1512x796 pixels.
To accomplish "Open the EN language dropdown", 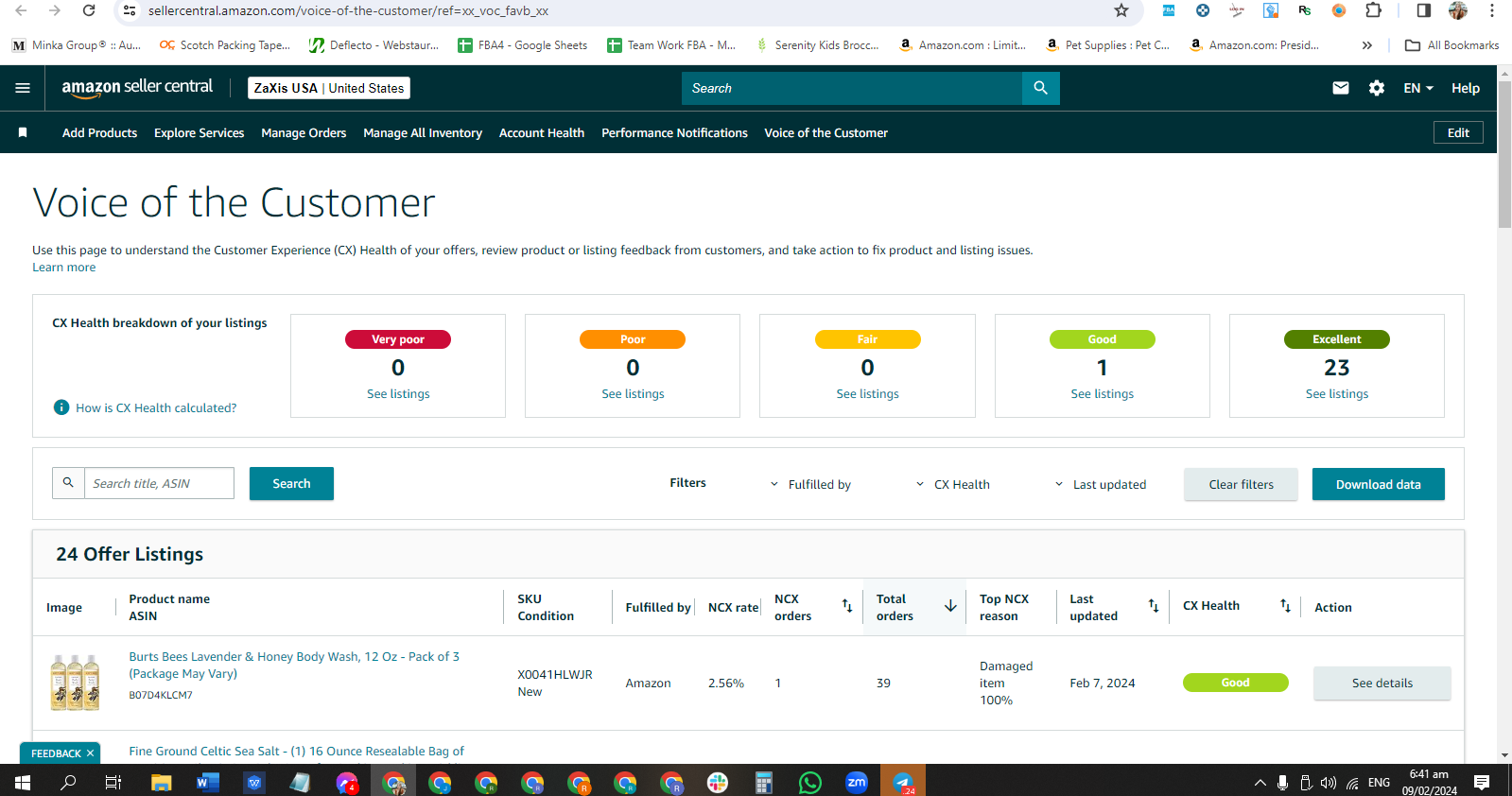I will pyautogui.click(x=1418, y=88).
